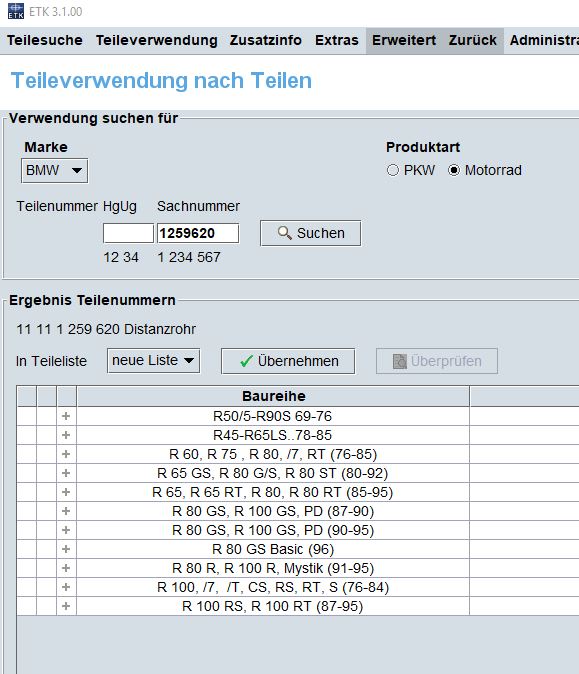Expand the R 100, /7, /T, CS row
This screenshot has width=579, height=674.
66,587
